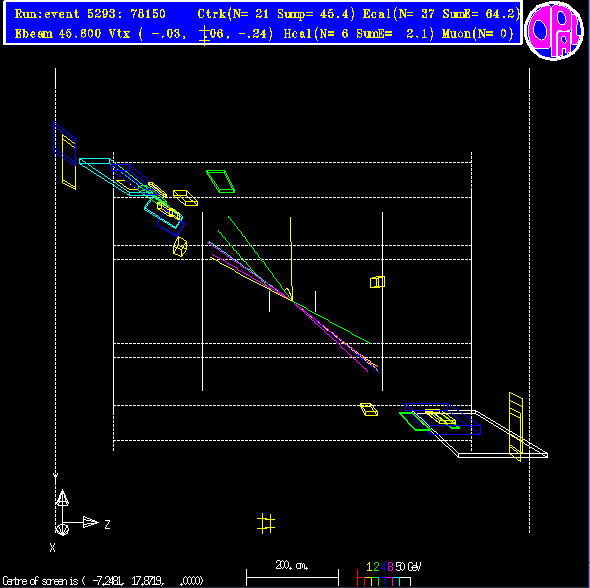The width and height of the screenshot is (590, 588).
Task: Click the Ebeam 45.600 value
Action: [x=58, y=34]
